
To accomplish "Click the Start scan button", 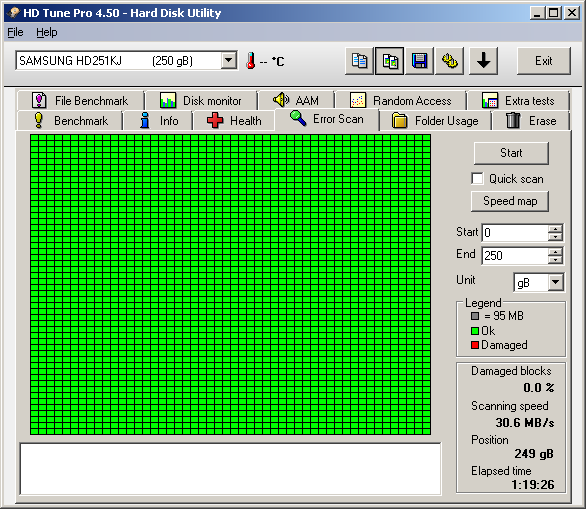I will tap(511, 153).
